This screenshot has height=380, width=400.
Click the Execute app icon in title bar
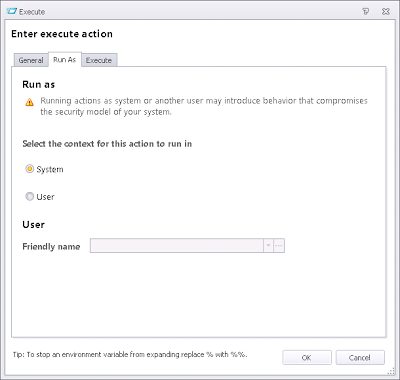pyautogui.click(x=11, y=11)
